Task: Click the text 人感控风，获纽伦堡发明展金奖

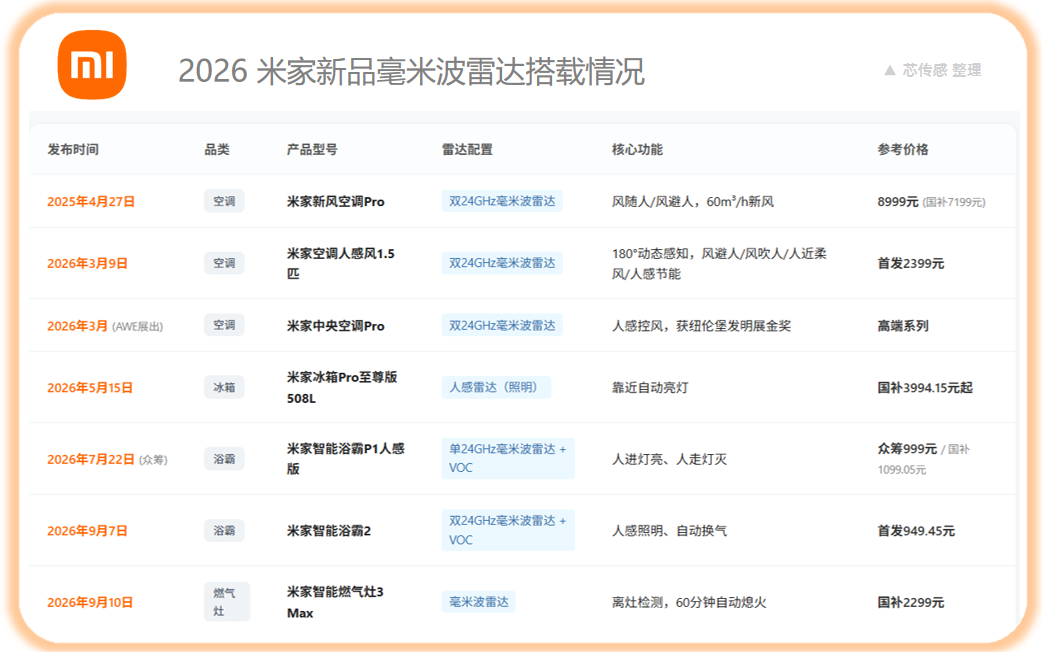Action: [x=701, y=326]
